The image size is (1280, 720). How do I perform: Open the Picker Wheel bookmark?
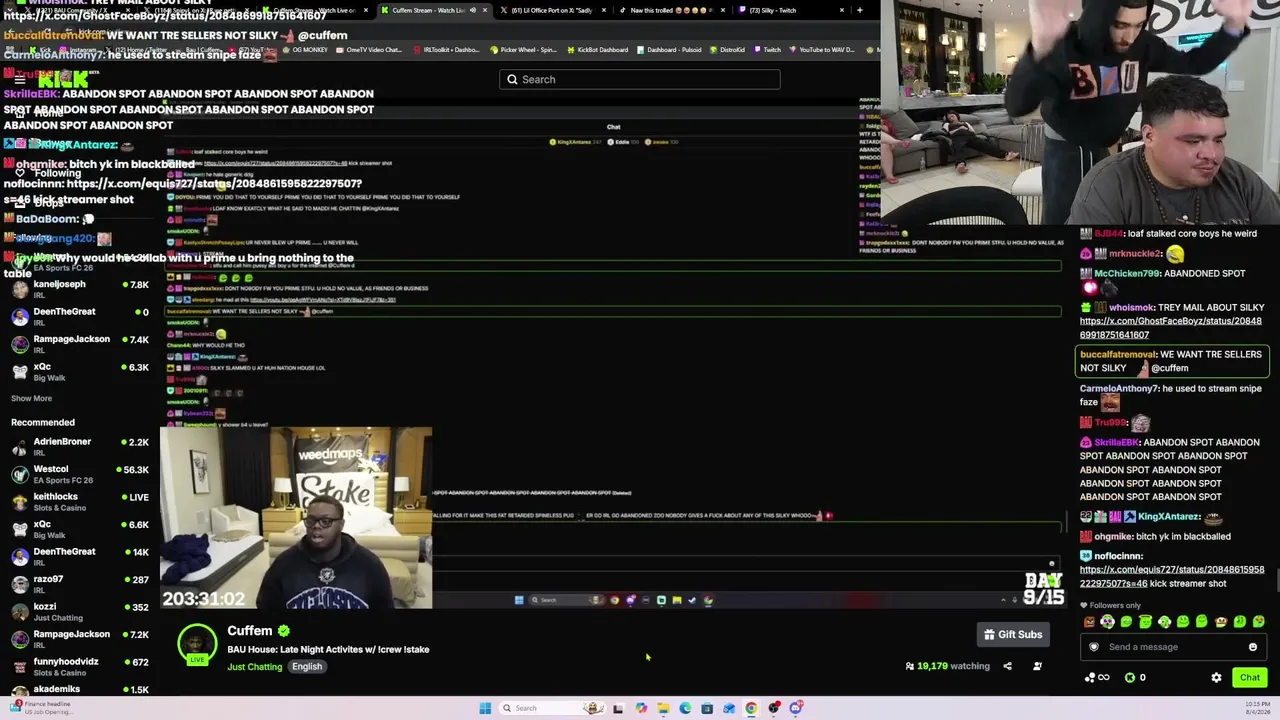tap(524, 50)
